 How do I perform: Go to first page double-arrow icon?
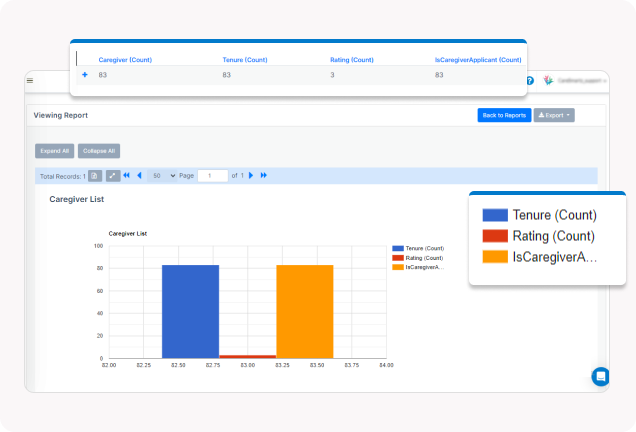[127, 175]
